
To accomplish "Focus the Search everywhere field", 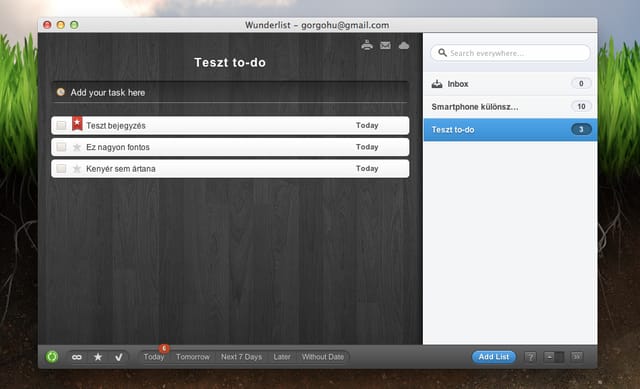I will point(510,53).
